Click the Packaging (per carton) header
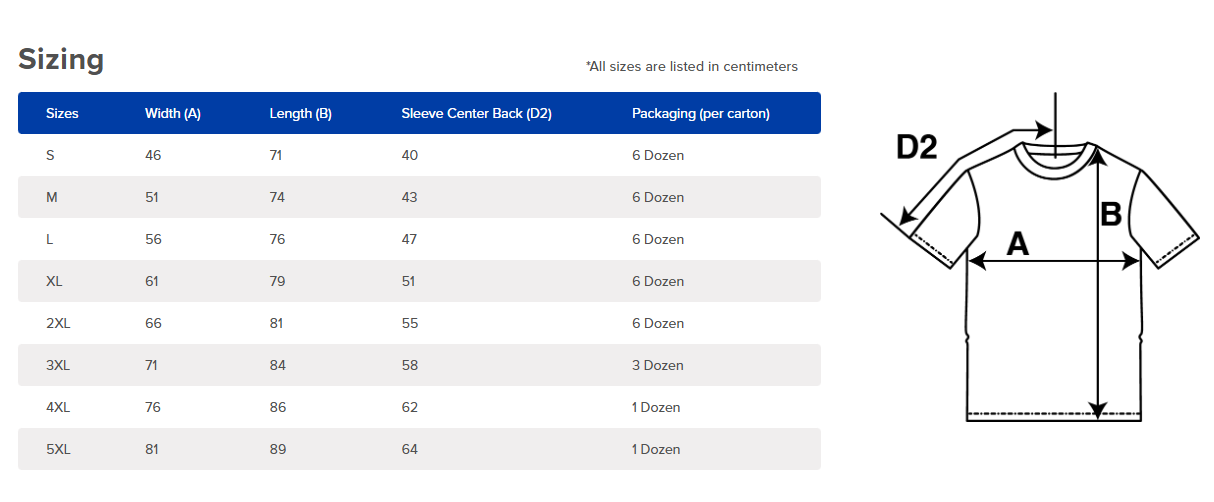 (x=700, y=113)
